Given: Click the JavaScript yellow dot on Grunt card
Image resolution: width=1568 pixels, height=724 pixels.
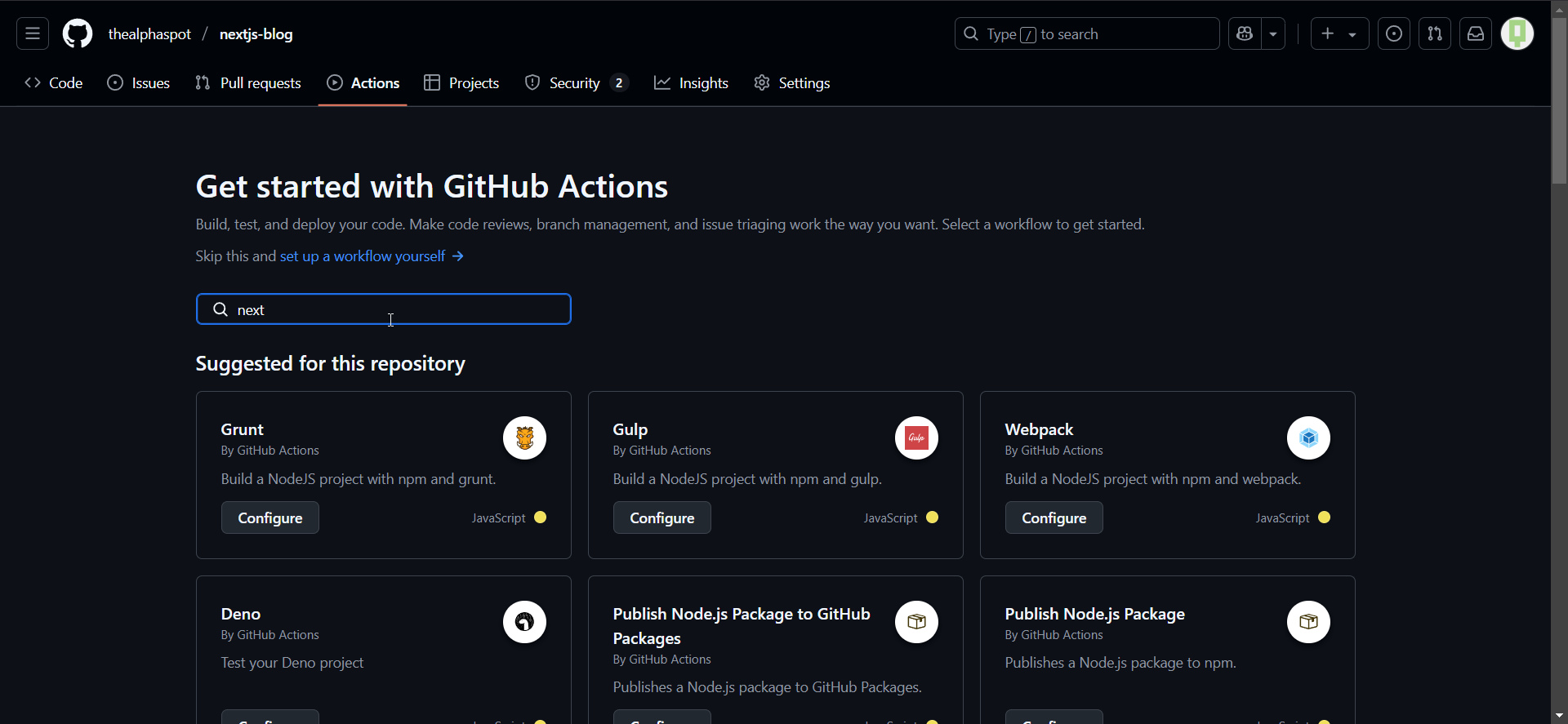Looking at the screenshot, I should 540,517.
